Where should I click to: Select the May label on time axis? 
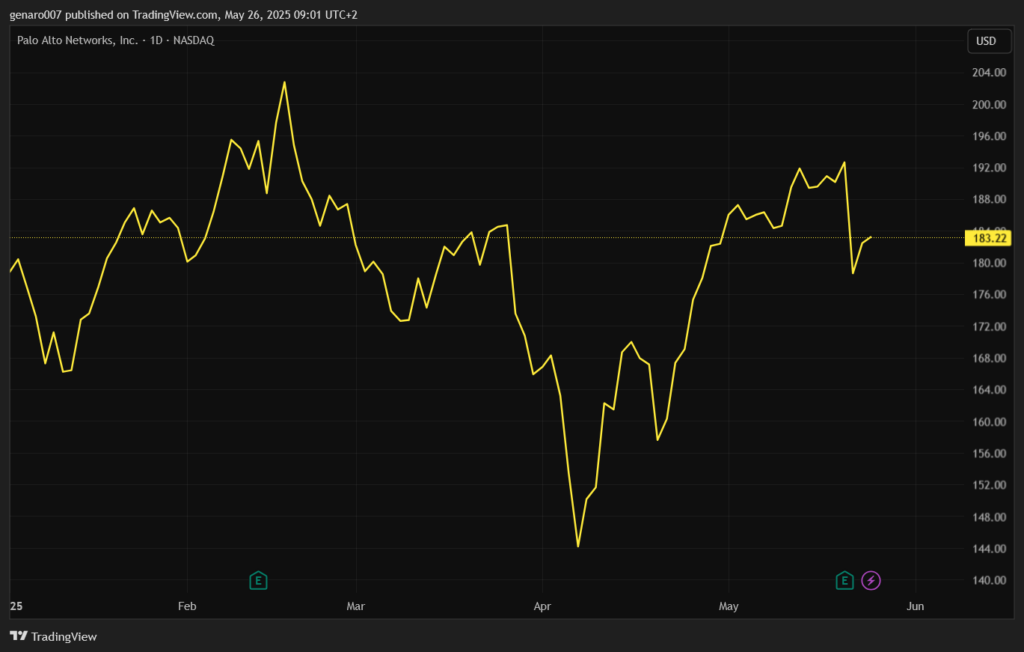point(728,606)
